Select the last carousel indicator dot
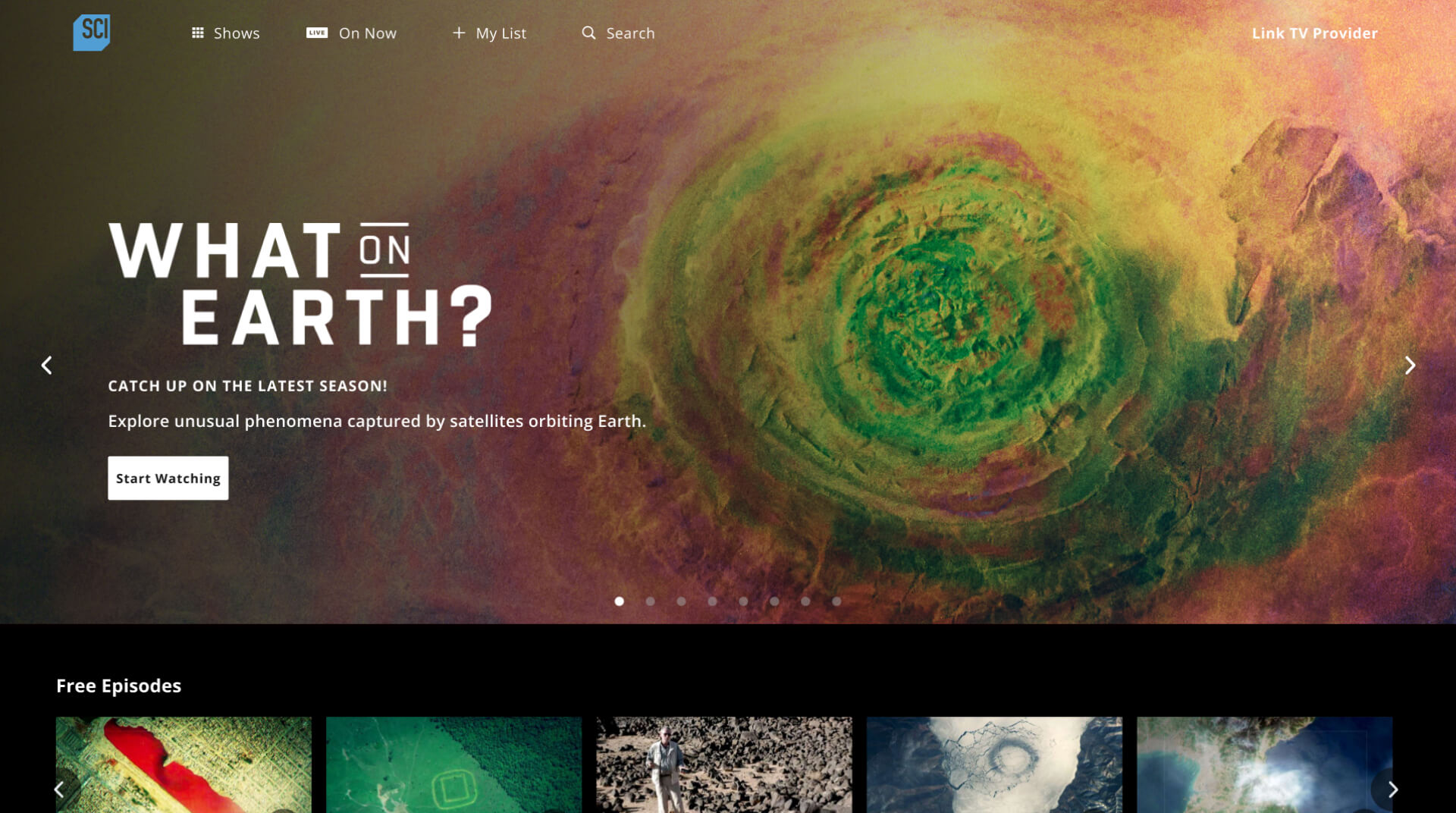1456x813 pixels. pos(836,601)
